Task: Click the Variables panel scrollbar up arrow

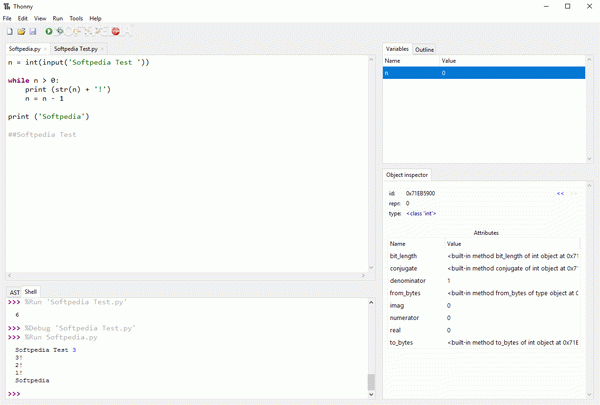Action: click(x=589, y=60)
